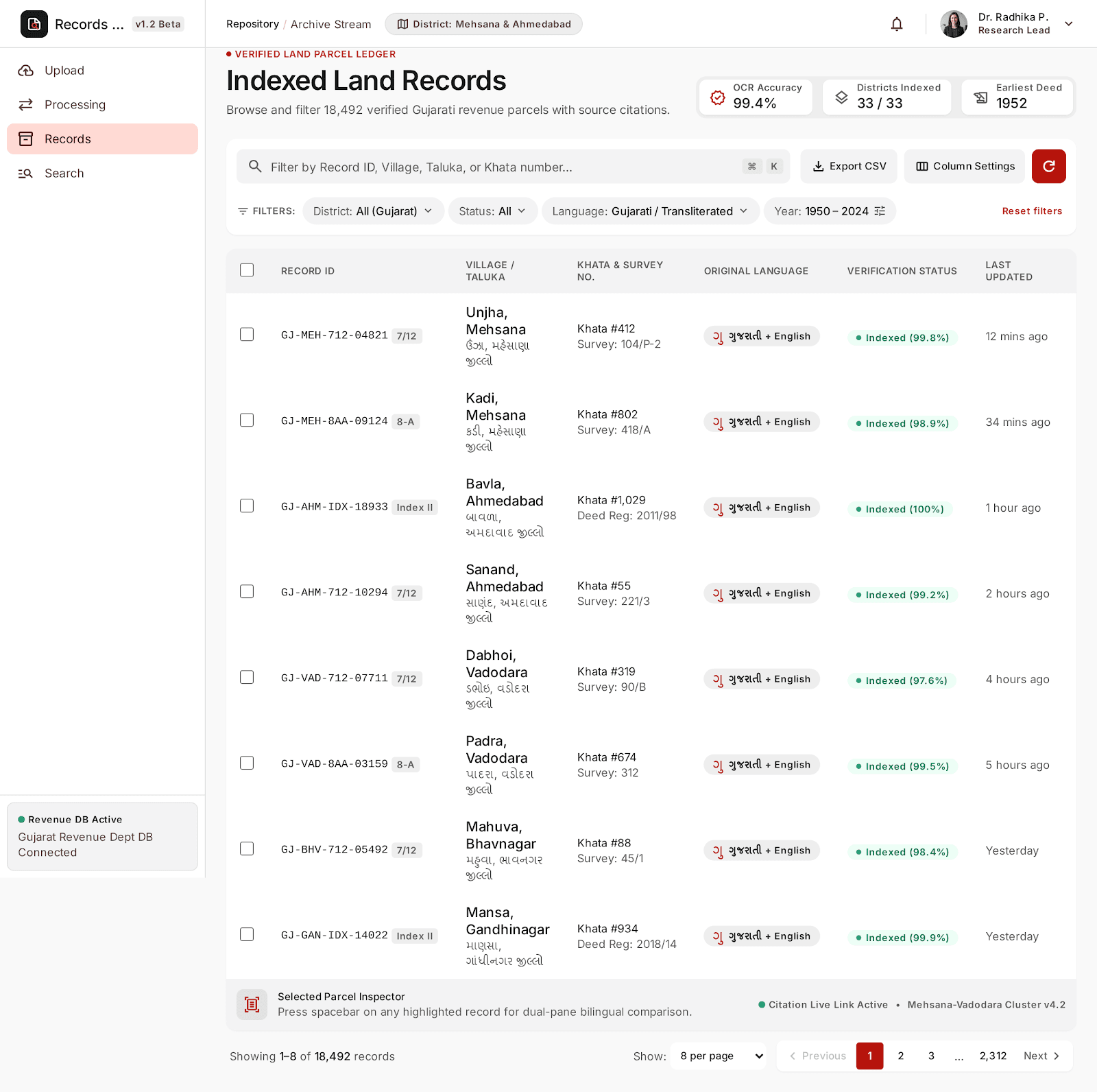This screenshot has height=1092, width=1097.
Task: Check the GJ-MEH-8AA-09124 row checkbox
Action: click(x=247, y=420)
